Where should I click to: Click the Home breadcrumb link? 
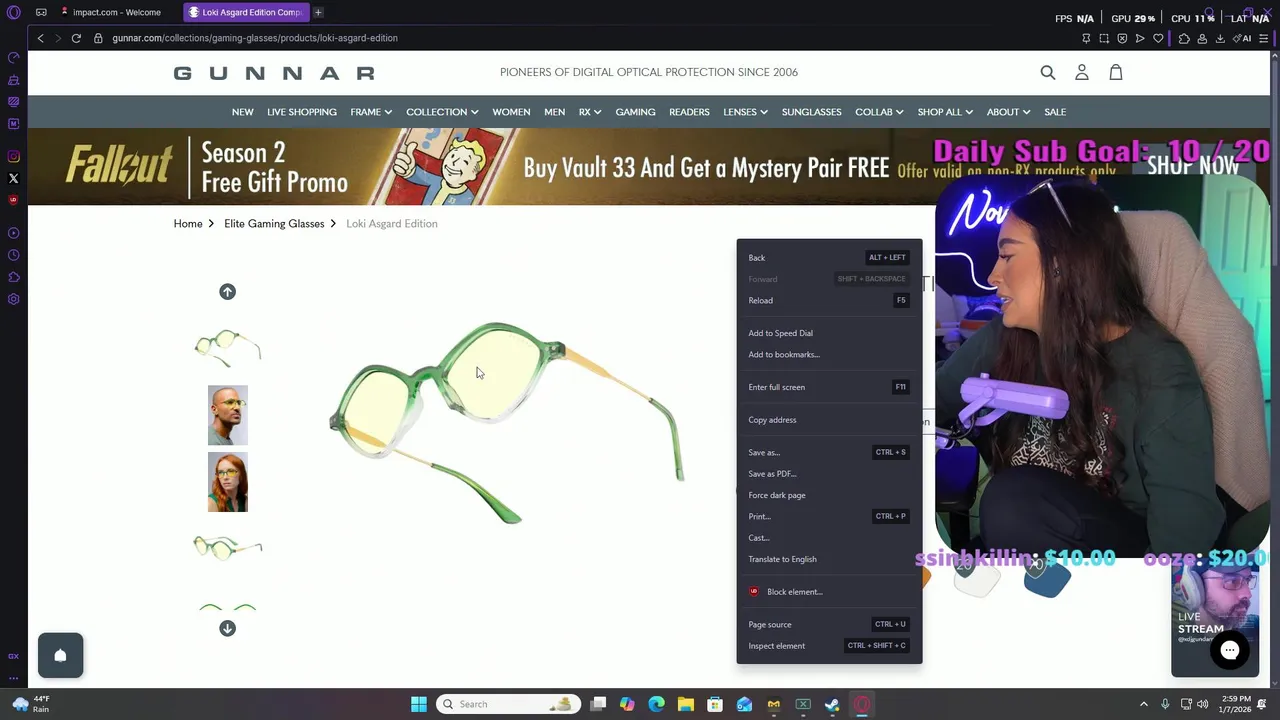pos(188,224)
